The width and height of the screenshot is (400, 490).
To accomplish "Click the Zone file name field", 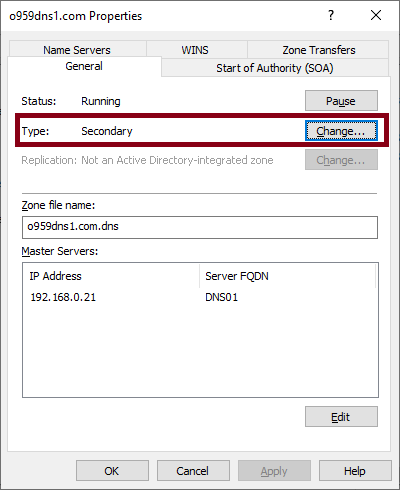I will (x=200, y=227).
